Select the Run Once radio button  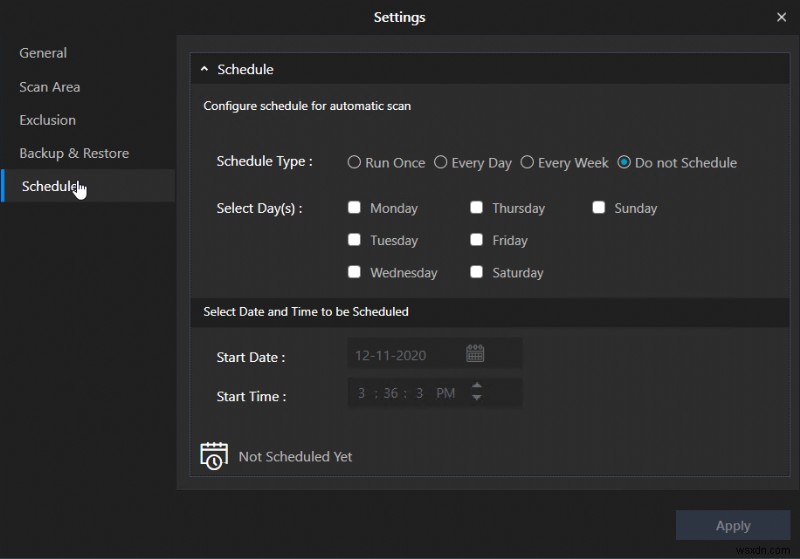(x=354, y=162)
